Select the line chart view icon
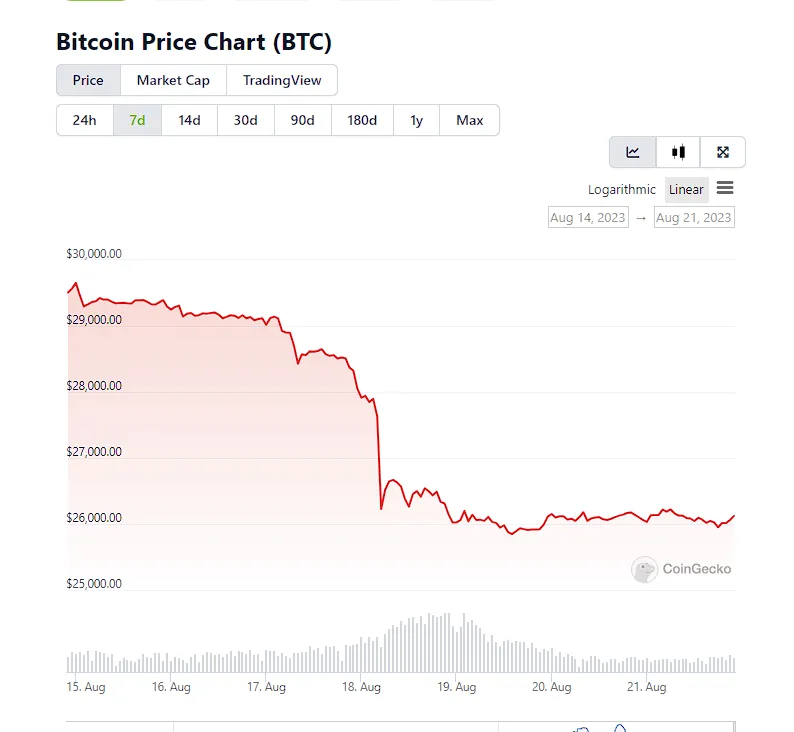This screenshot has height=732, width=794. (633, 152)
